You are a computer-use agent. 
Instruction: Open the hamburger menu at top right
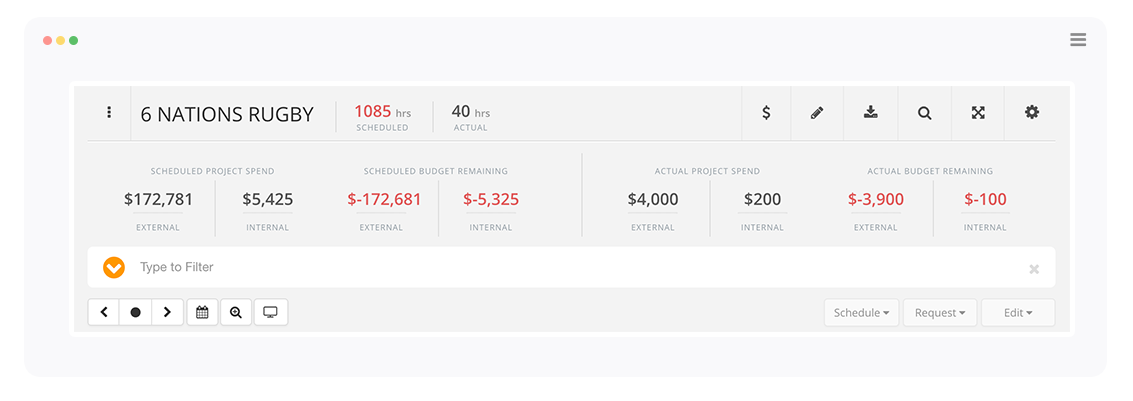coord(1078,40)
